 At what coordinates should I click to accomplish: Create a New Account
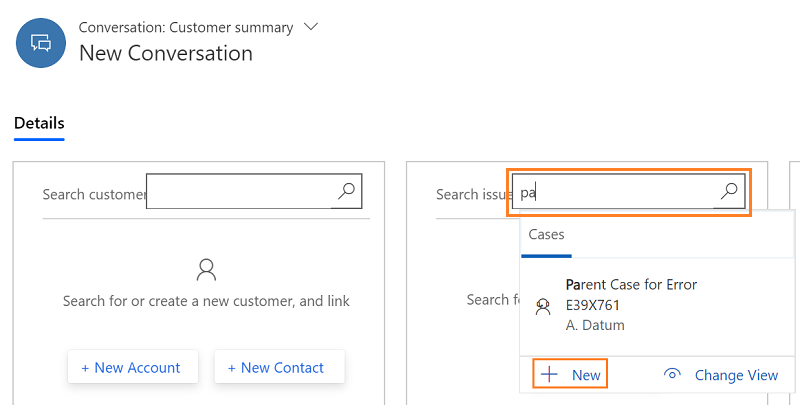(133, 368)
